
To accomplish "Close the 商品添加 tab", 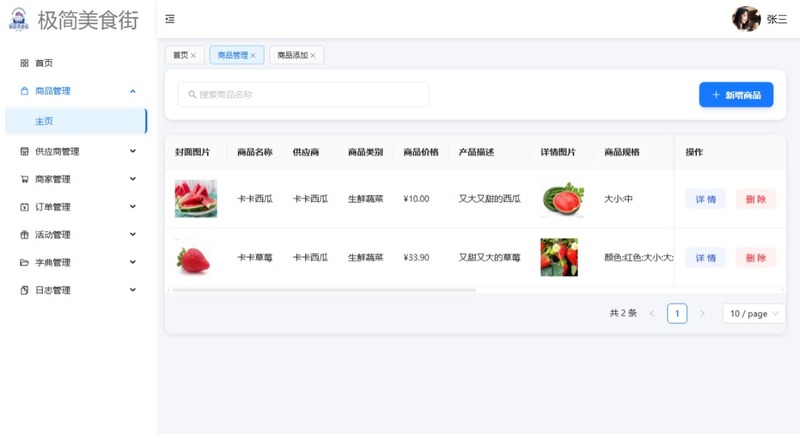I will (x=313, y=56).
